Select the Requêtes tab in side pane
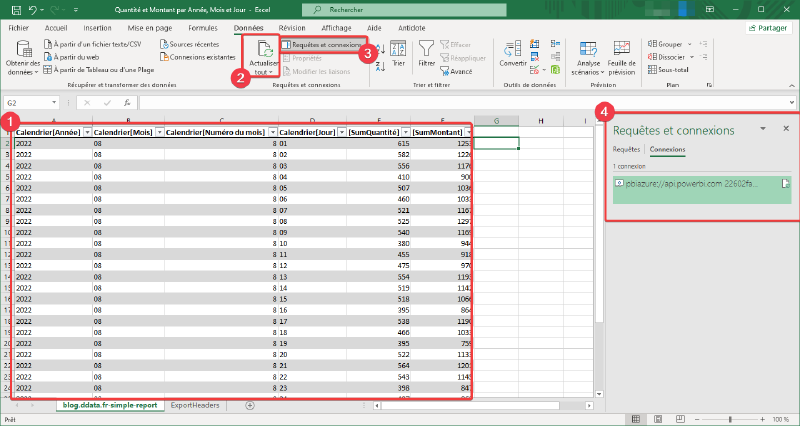This screenshot has width=800, height=426. click(626, 149)
